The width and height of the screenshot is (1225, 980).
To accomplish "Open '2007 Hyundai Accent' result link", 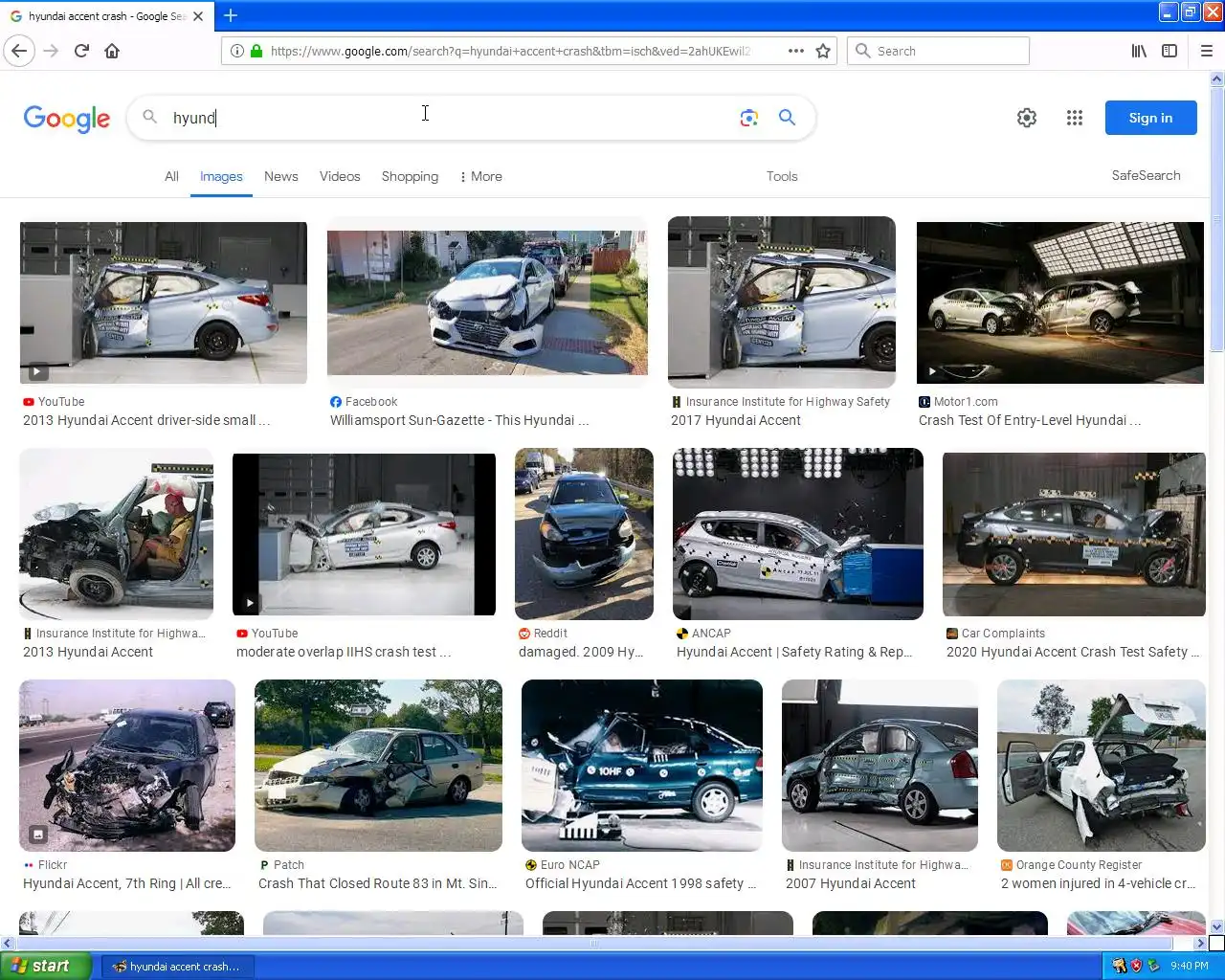I will click(x=851, y=883).
